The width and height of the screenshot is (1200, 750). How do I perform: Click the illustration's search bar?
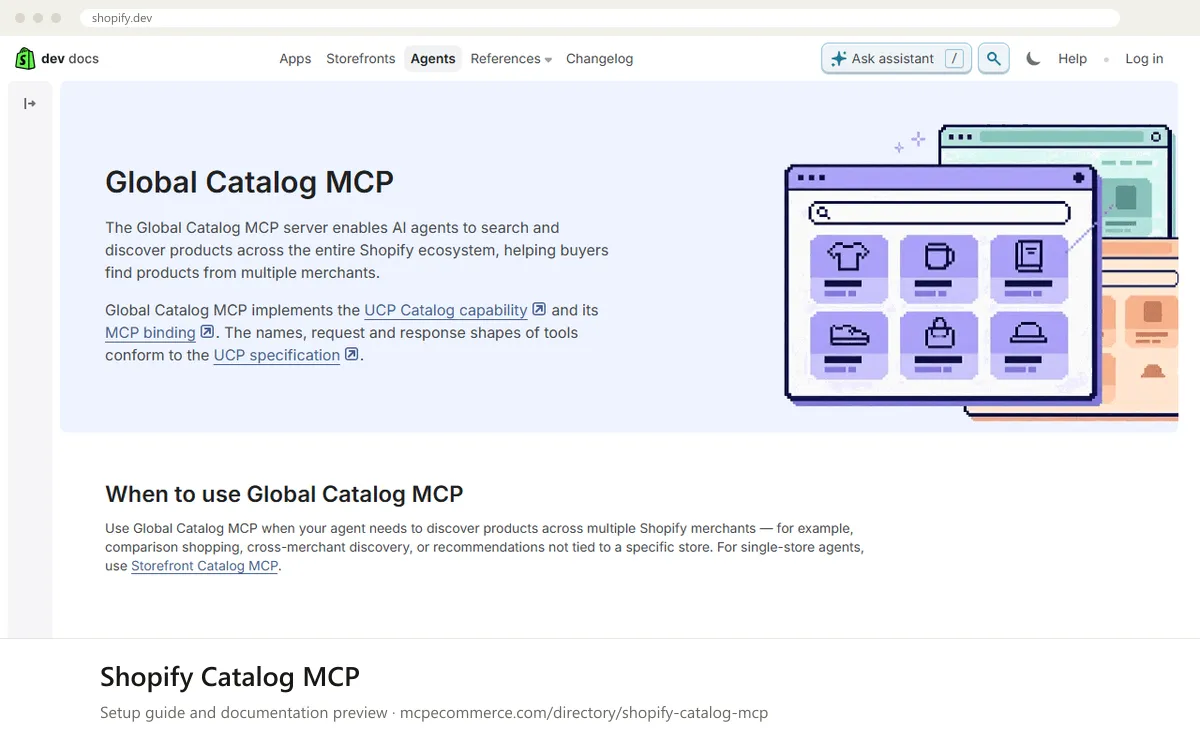939,213
